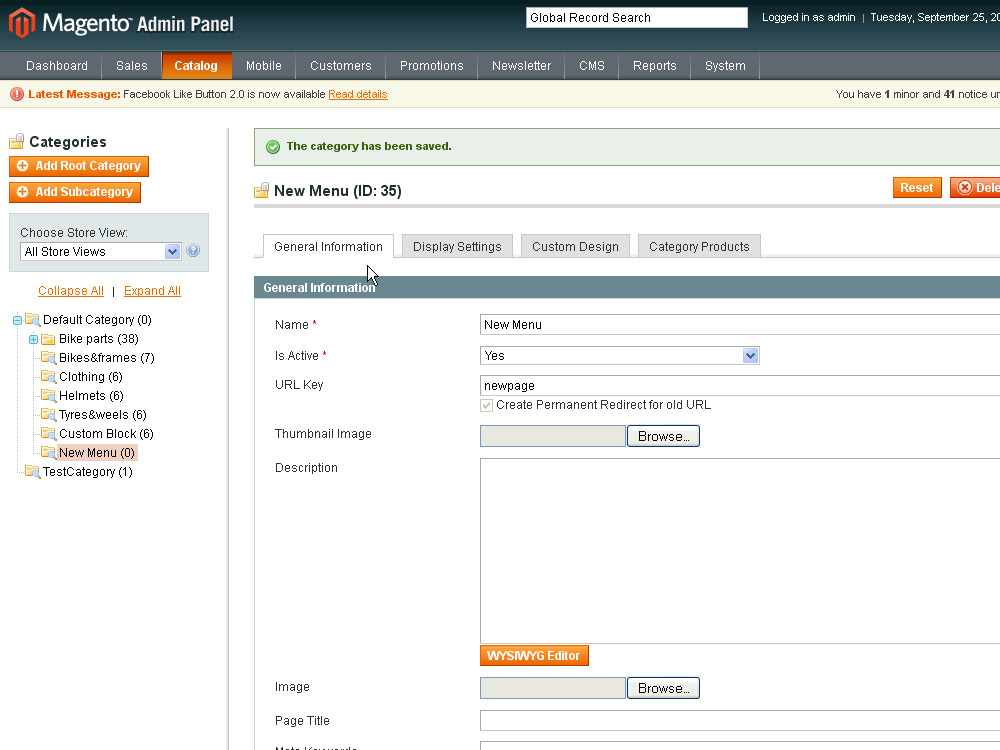
Task: Click the Default Category folder icon
Action: click(x=32, y=320)
